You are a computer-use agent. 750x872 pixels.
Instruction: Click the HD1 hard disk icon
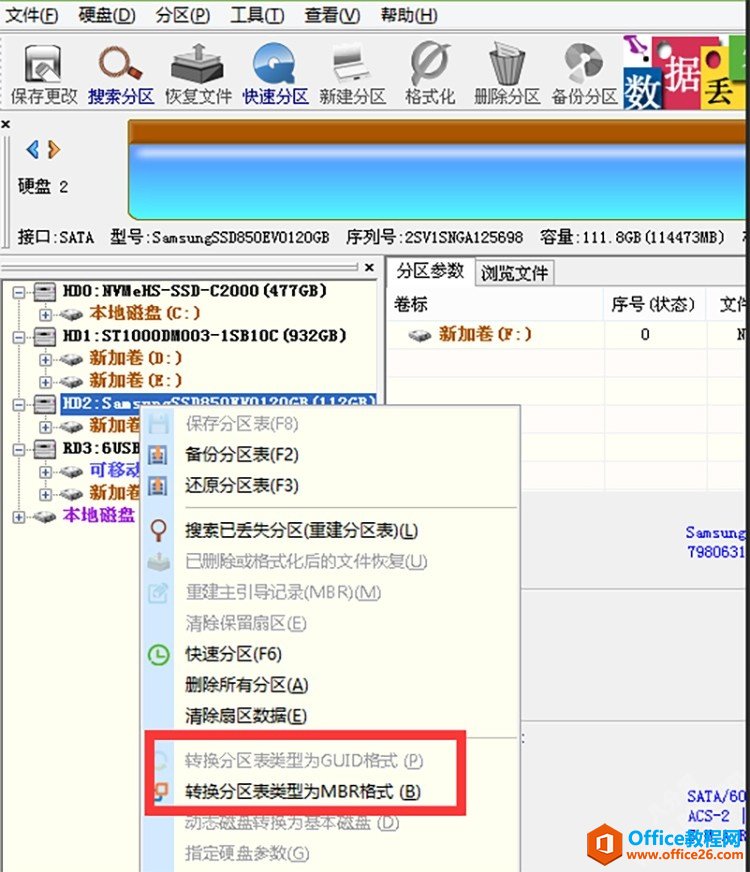(44, 336)
